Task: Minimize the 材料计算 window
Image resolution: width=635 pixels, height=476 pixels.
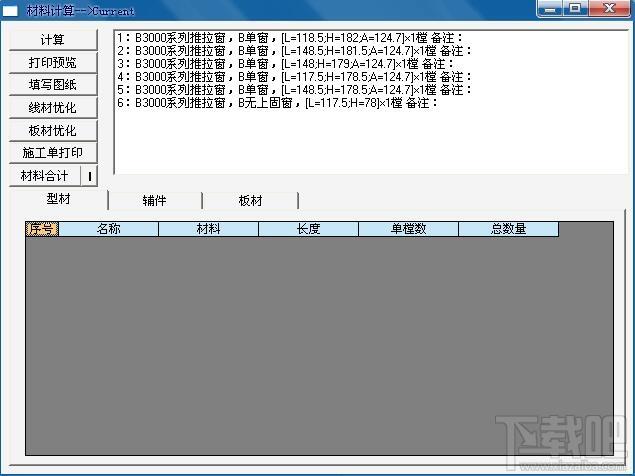Action: (x=550, y=9)
